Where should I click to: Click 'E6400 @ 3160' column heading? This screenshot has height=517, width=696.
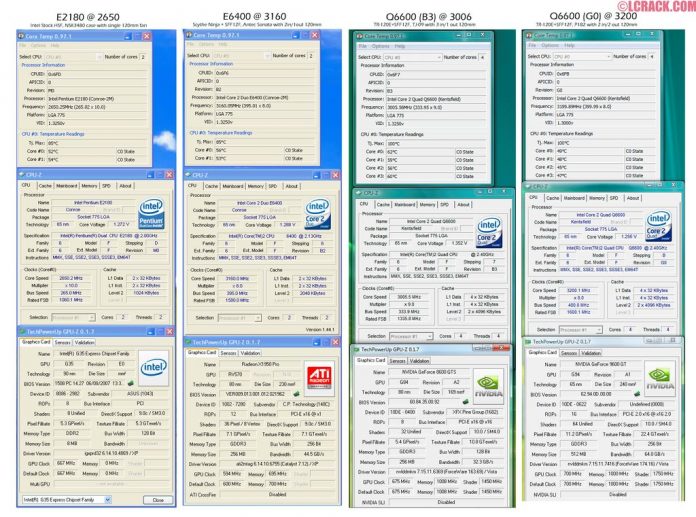pos(254,16)
